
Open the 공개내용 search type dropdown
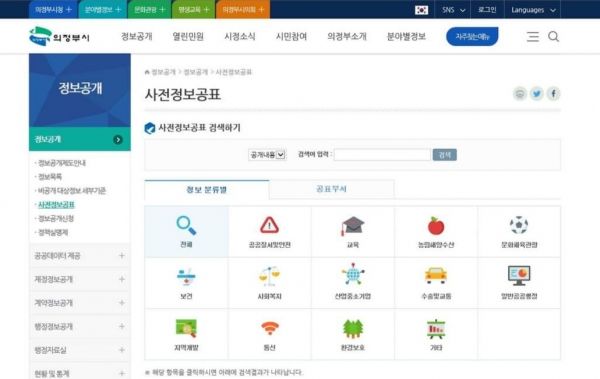tap(267, 155)
